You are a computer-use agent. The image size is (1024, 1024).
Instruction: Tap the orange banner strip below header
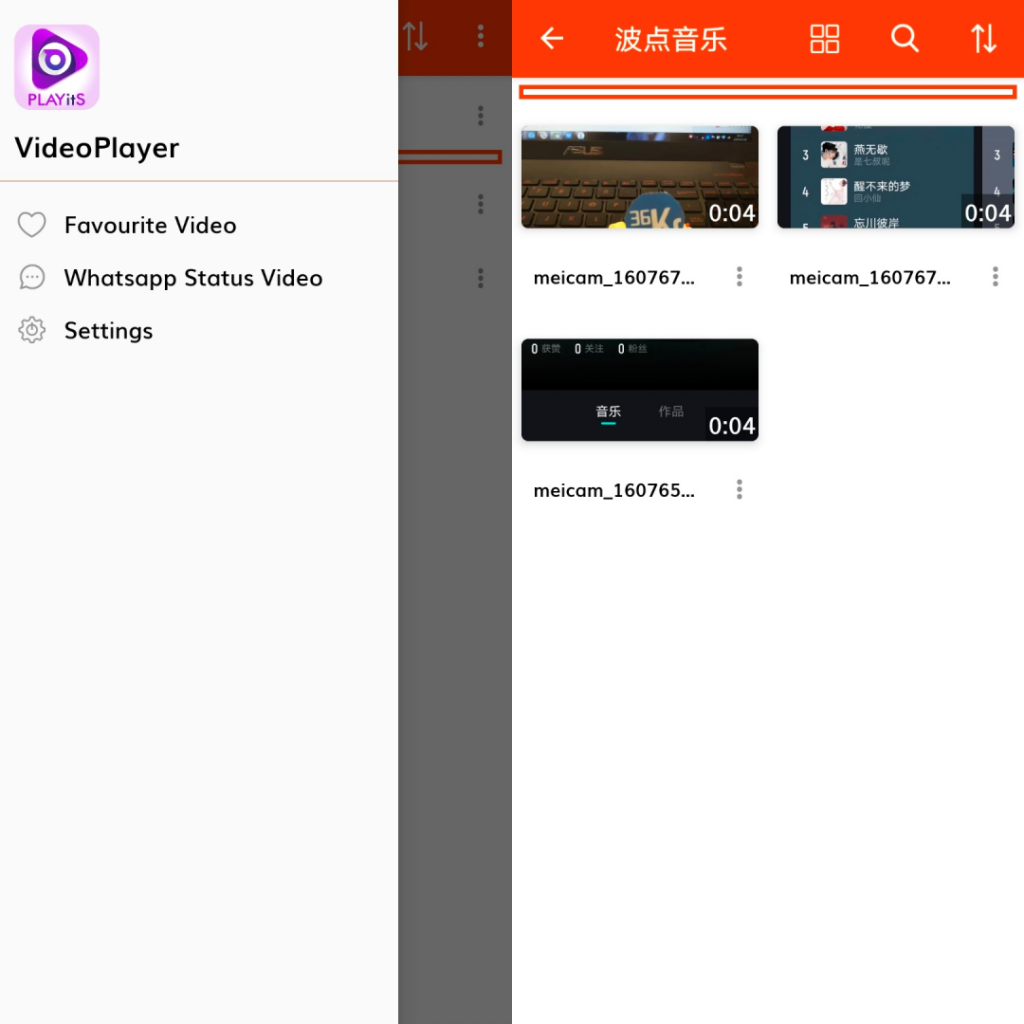click(x=767, y=92)
